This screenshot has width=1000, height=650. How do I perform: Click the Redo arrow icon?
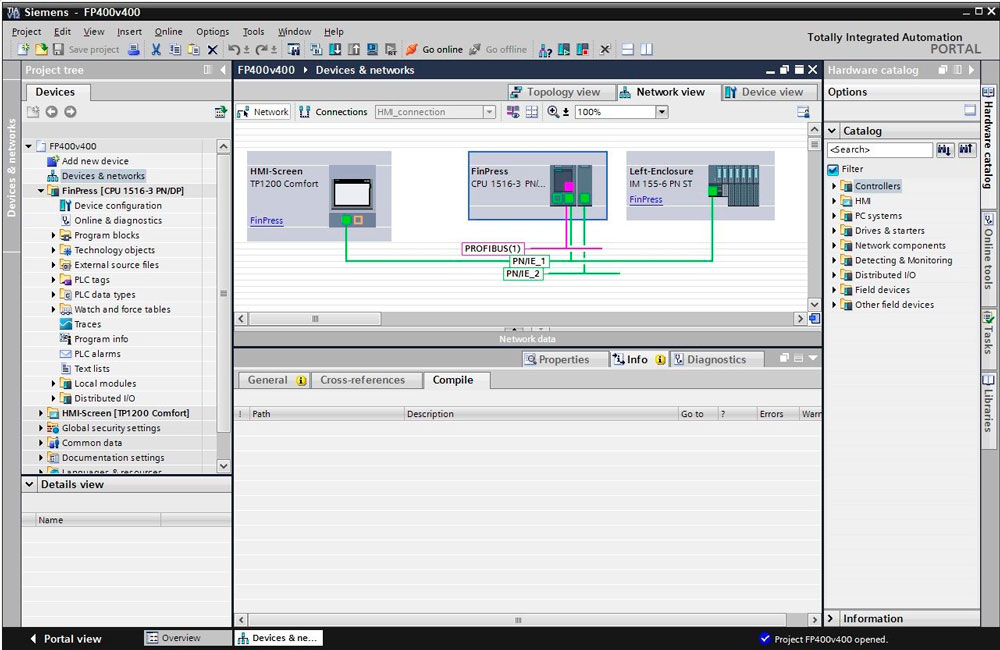tap(261, 49)
